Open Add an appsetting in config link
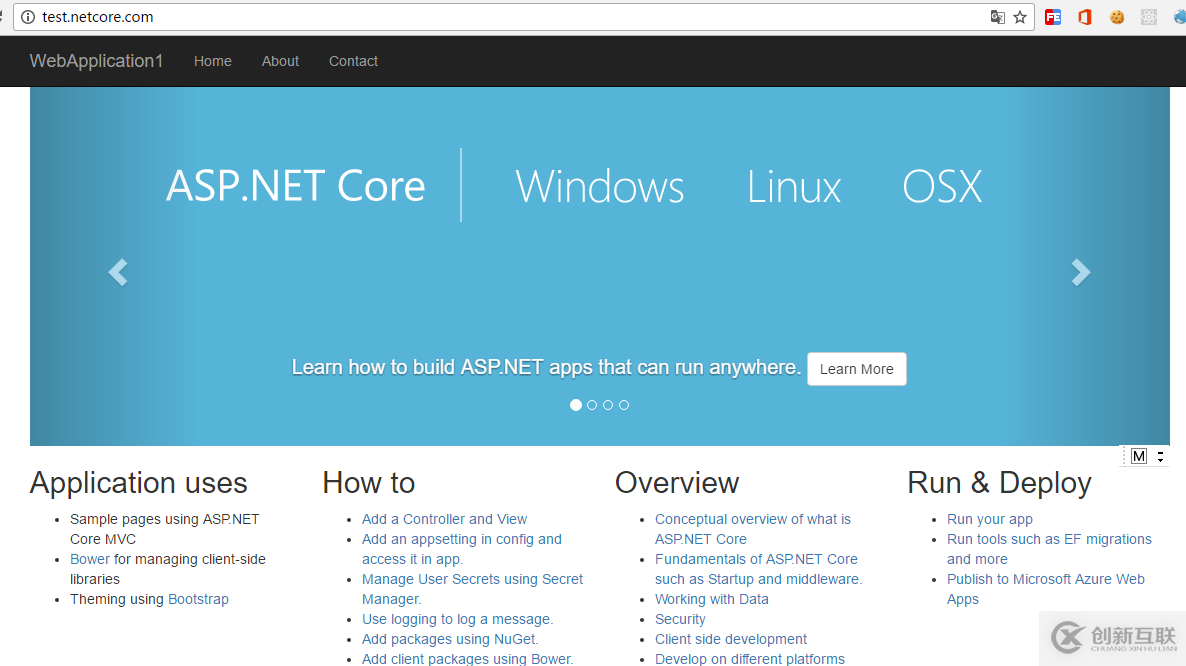 461,549
